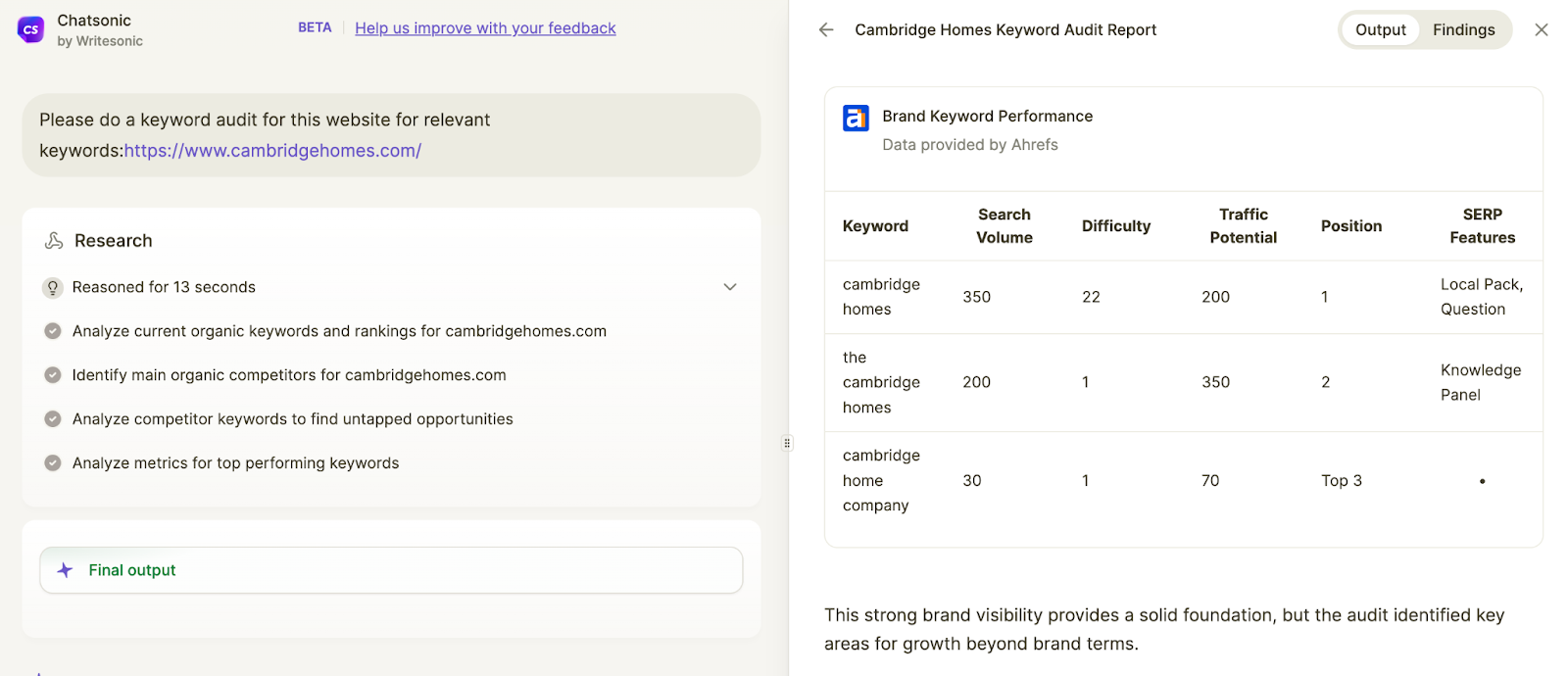The height and width of the screenshot is (676, 1568).
Task: Click 'Analyze metrics for top performing keywords' step
Action: [235, 463]
